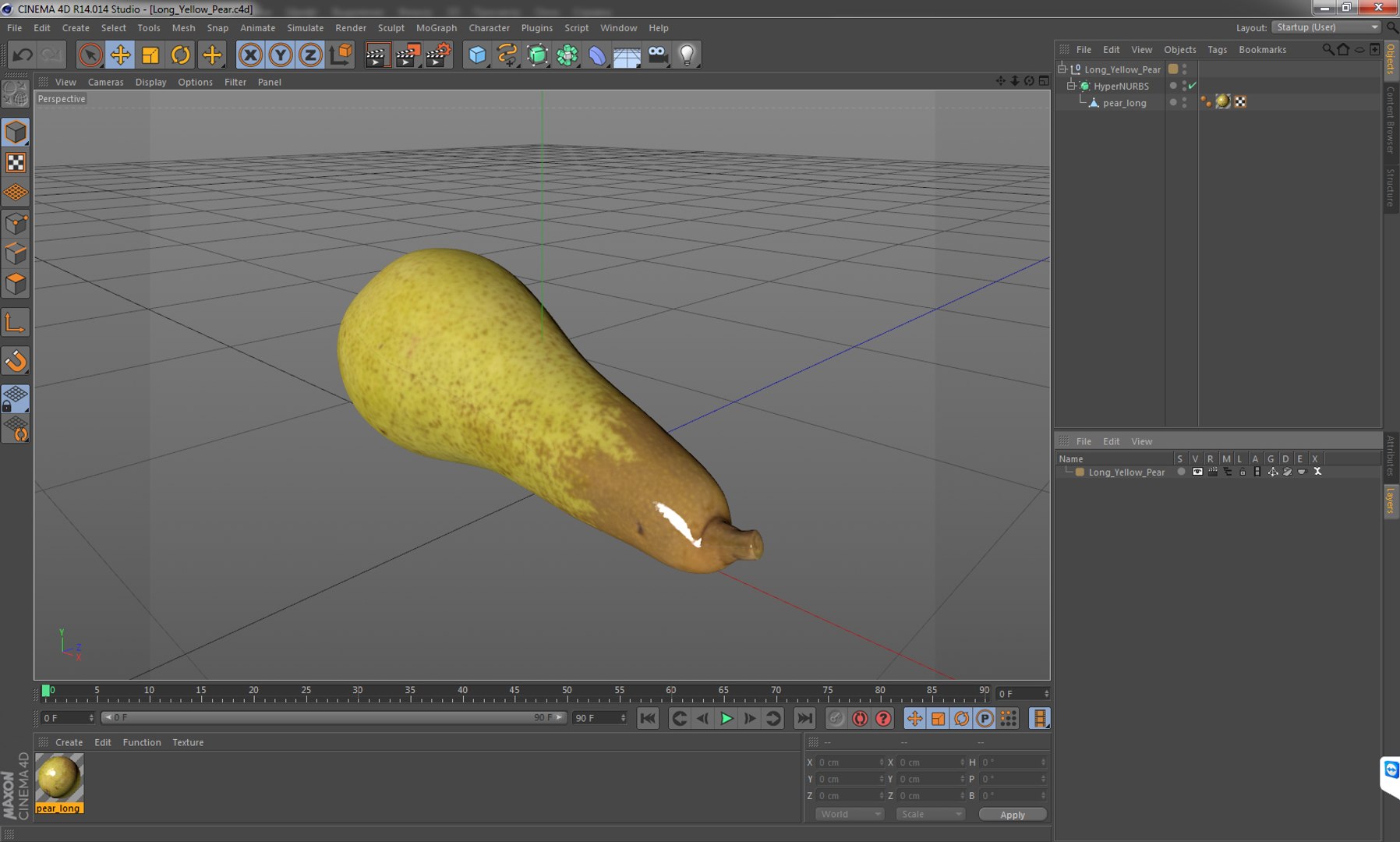Add Array modeling object icon
This screenshot has width=1400, height=842.
point(567,55)
